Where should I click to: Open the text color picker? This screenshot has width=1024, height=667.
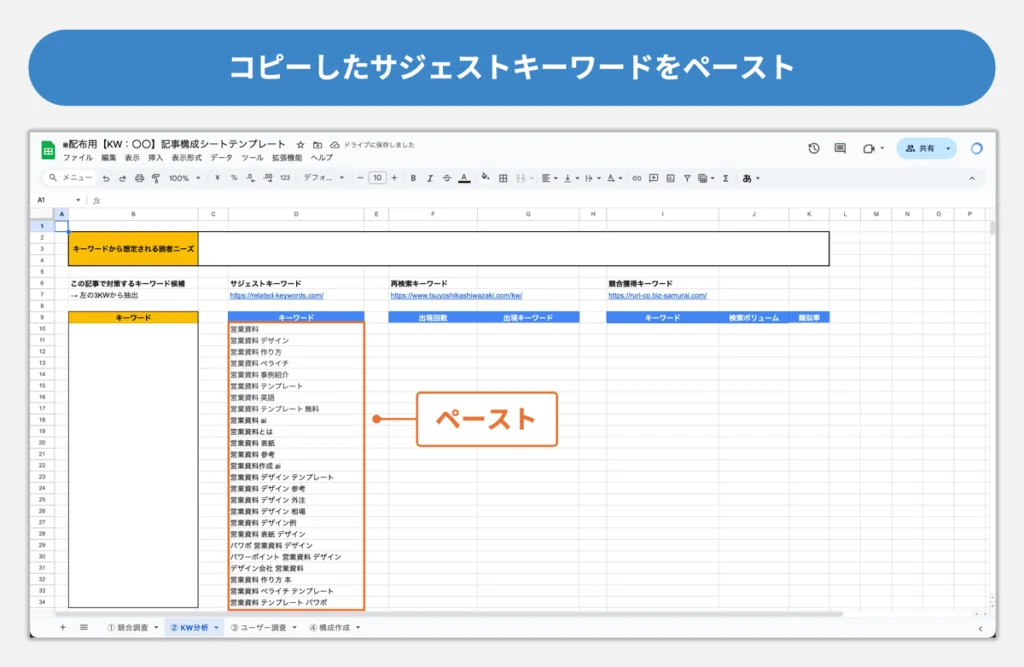464,178
